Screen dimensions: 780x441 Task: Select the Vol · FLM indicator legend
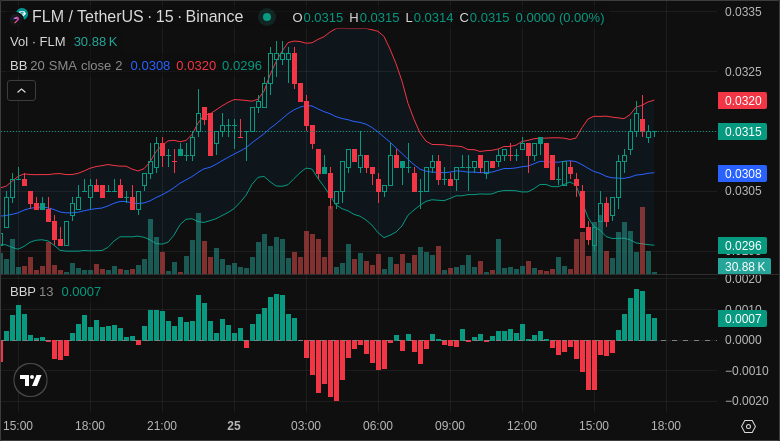[x=38, y=42]
